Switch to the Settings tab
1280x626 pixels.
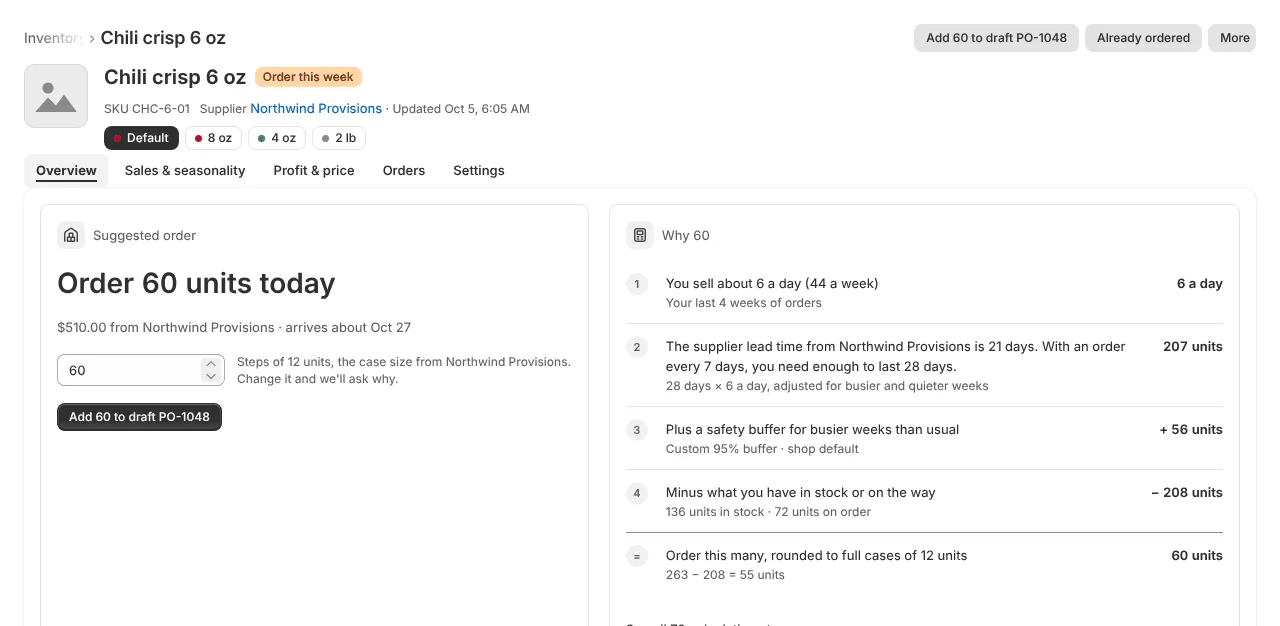(479, 171)
